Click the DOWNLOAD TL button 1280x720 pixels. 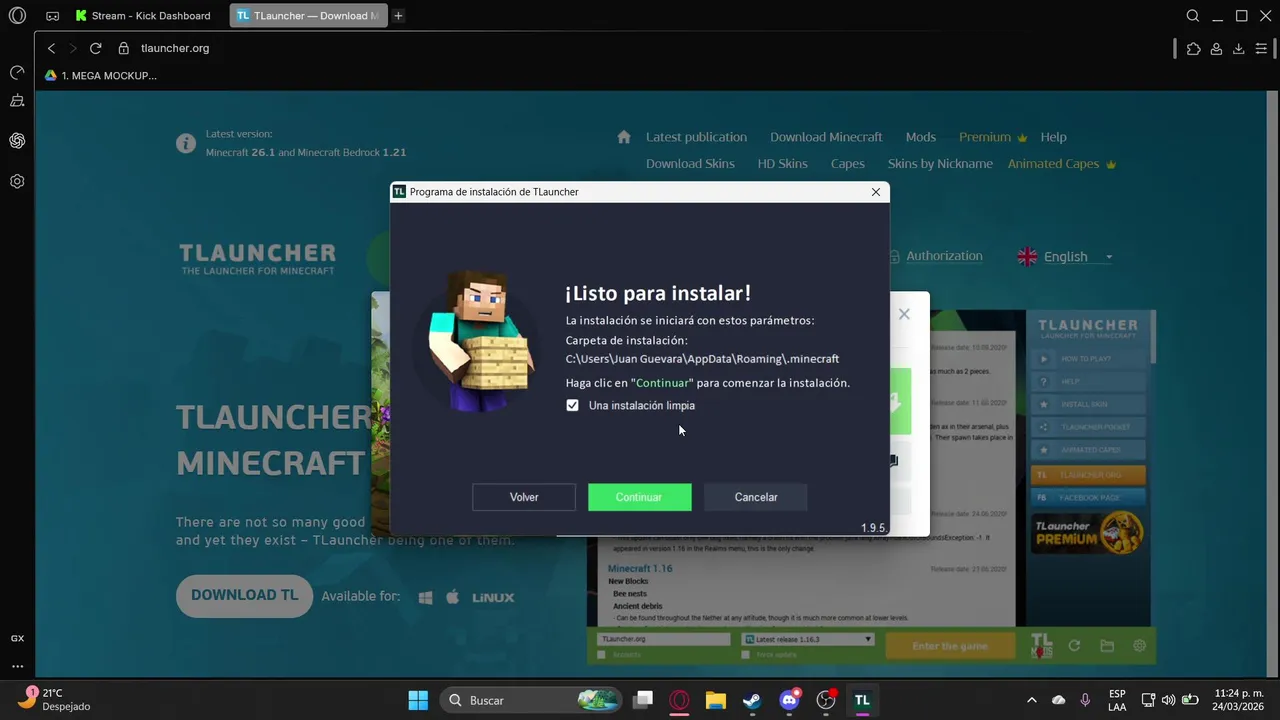(244, 595)
